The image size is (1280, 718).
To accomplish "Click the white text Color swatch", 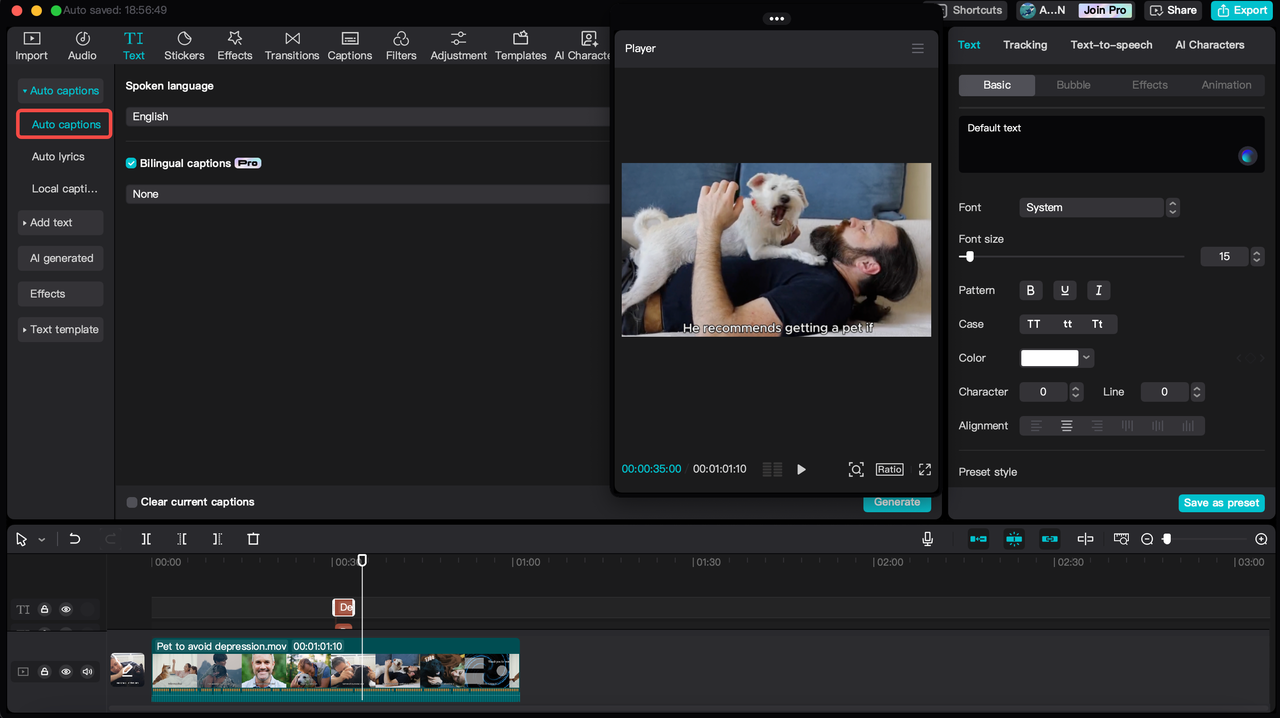I will pos(1049,358).
